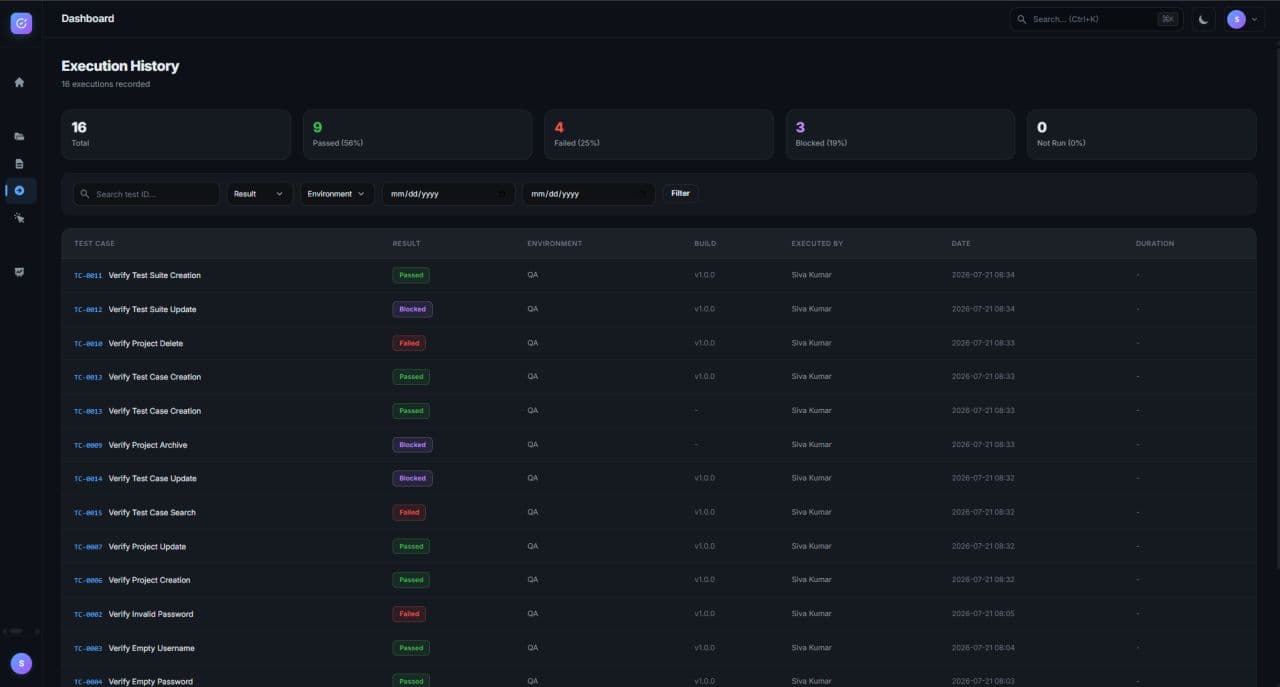The height and width of the screenshot is (687, 1280).
Task: Open test case link TC-0014
Action: click(x=88, y=479)
